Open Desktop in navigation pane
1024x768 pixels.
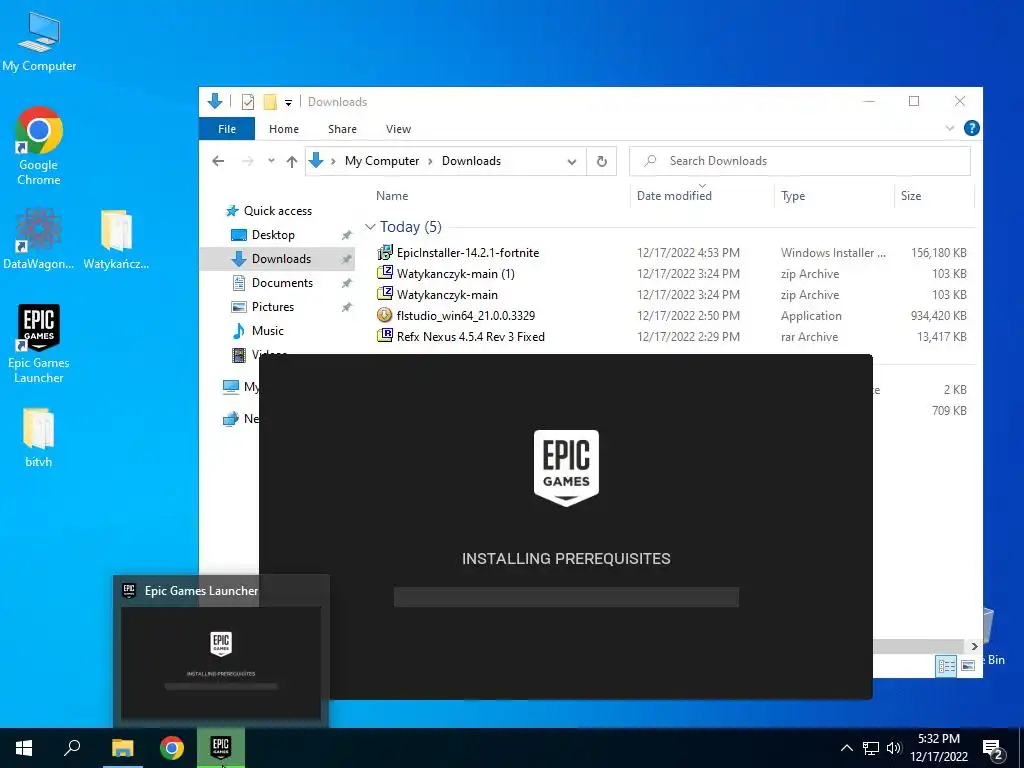click(x=273, y=234)
